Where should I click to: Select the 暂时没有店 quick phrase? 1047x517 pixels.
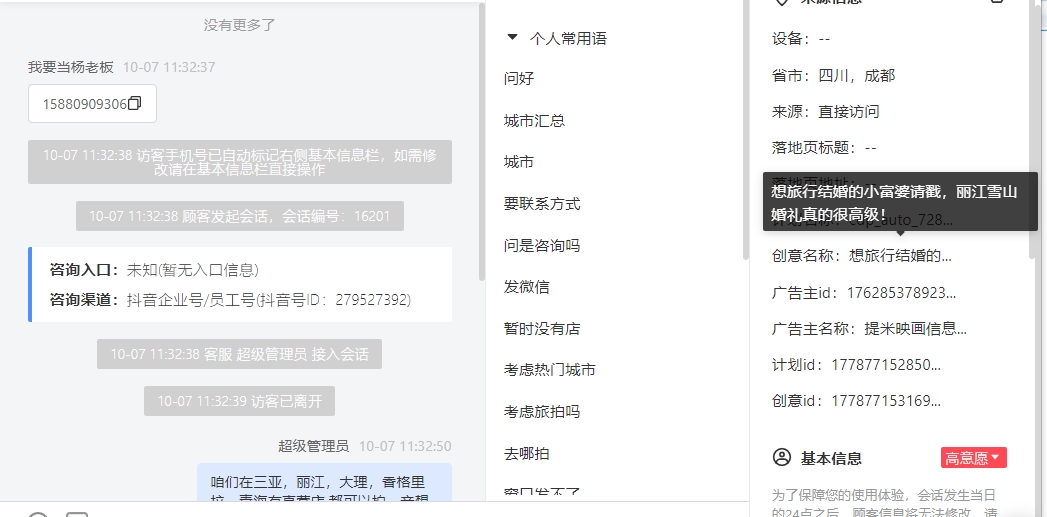click(x=542, y=329)
